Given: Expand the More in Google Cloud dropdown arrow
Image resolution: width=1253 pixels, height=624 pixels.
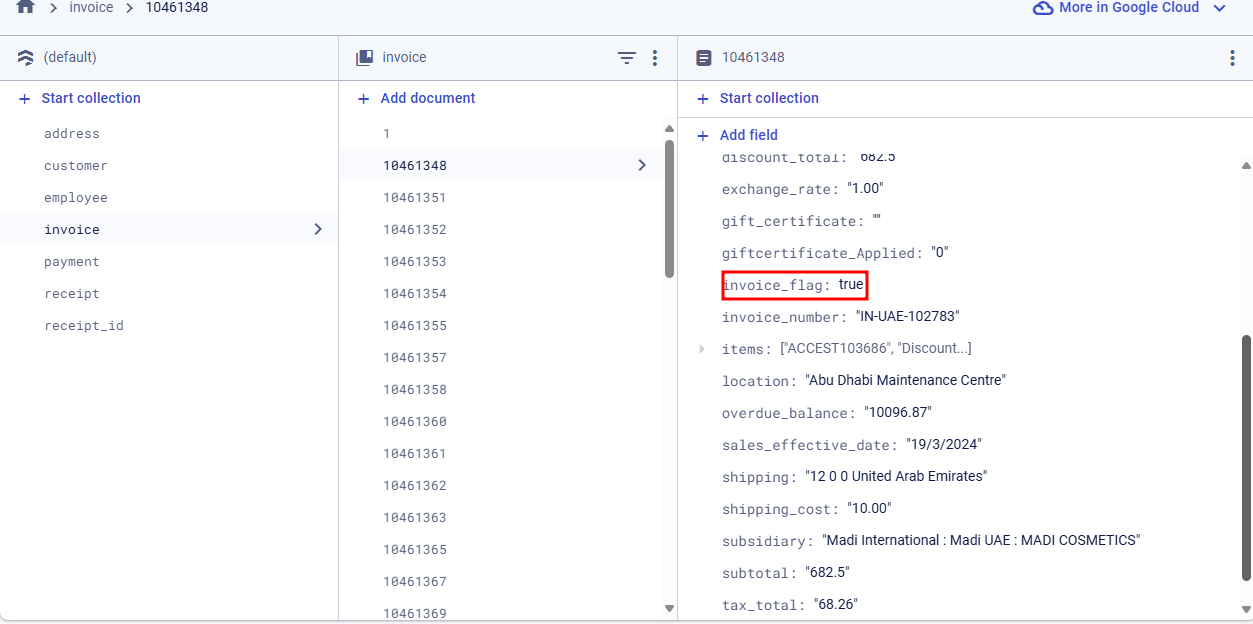Looking at the screenshot, I should click(1219, 8).
